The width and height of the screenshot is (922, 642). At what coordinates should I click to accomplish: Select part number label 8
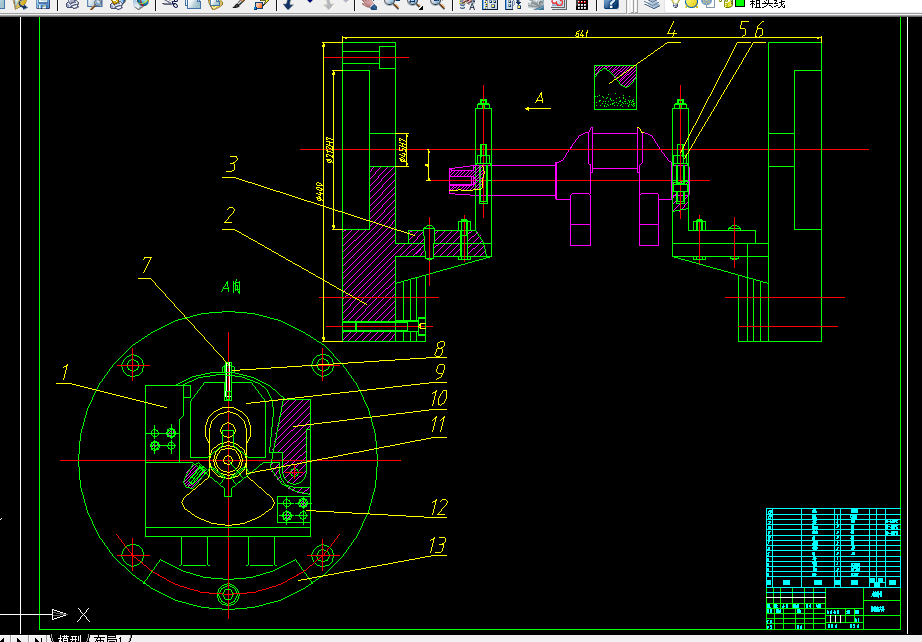pos(440,349)
